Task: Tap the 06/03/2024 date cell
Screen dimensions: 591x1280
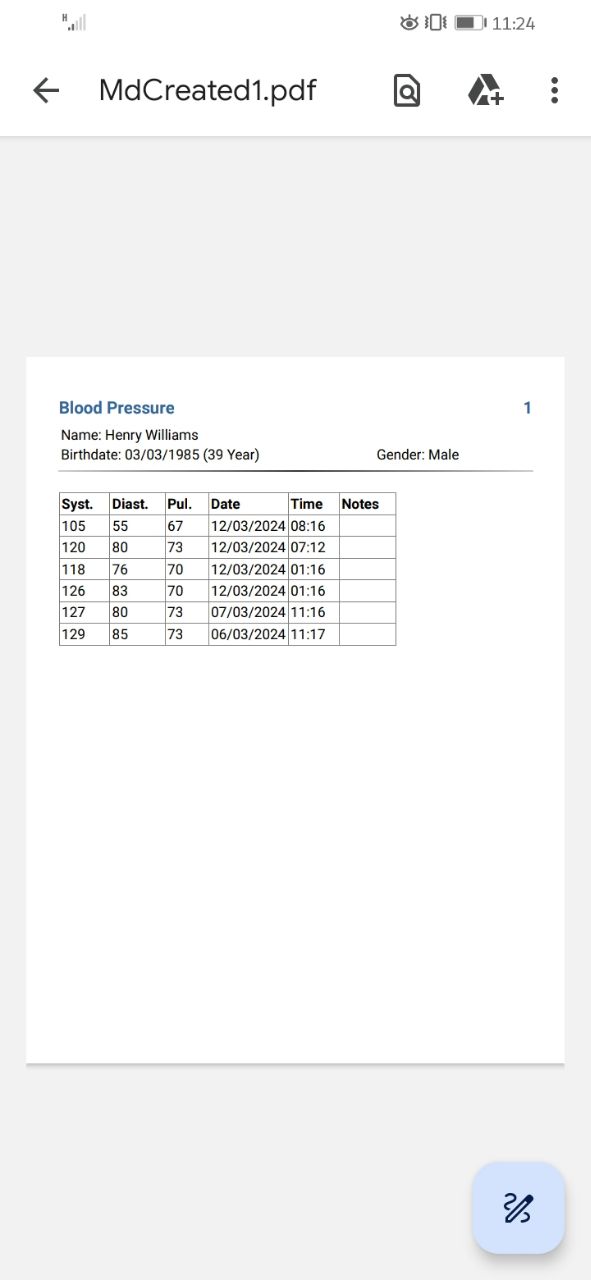Action: point(248,634)
